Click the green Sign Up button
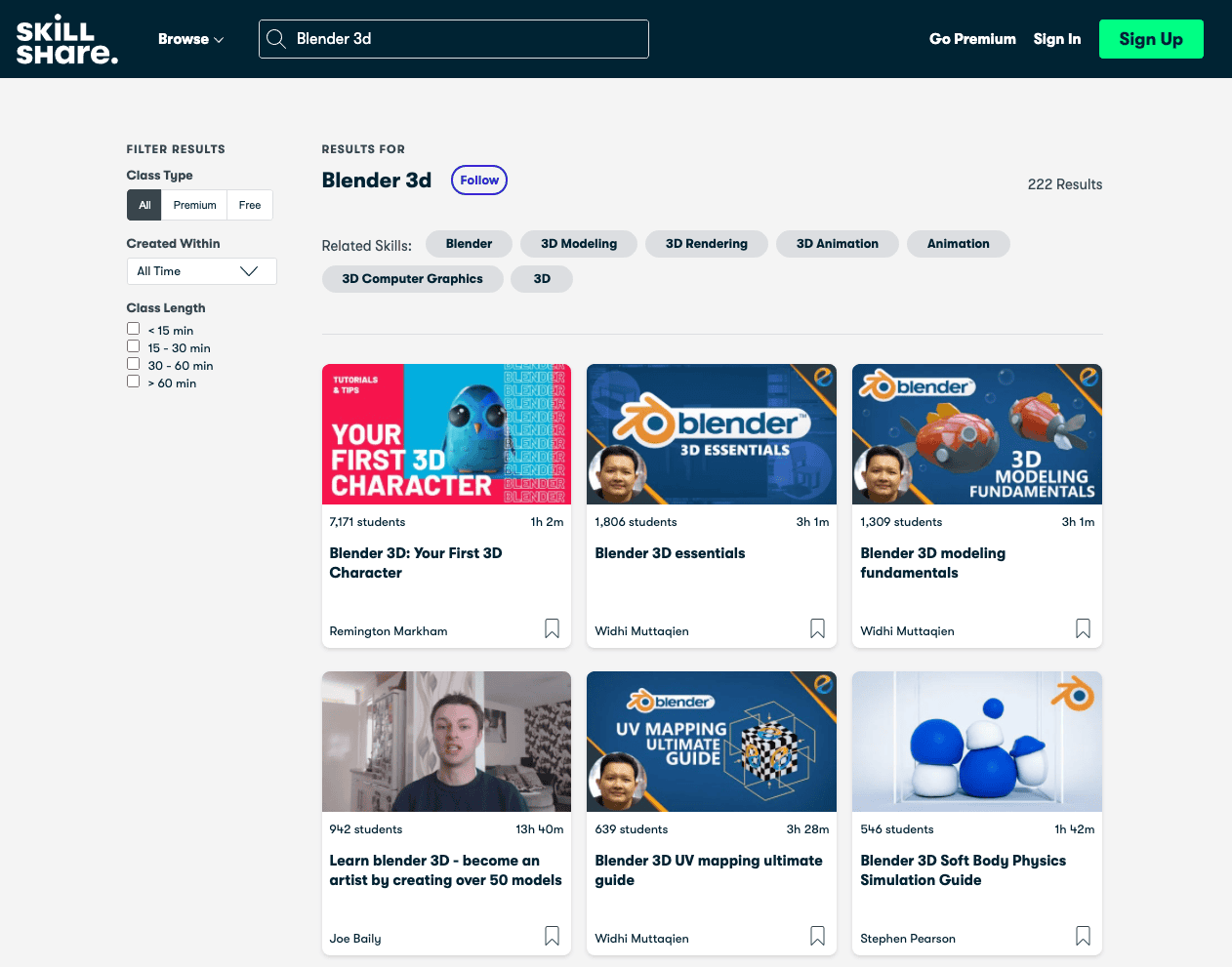1232x967 pixels. (x=1150, y=39)
